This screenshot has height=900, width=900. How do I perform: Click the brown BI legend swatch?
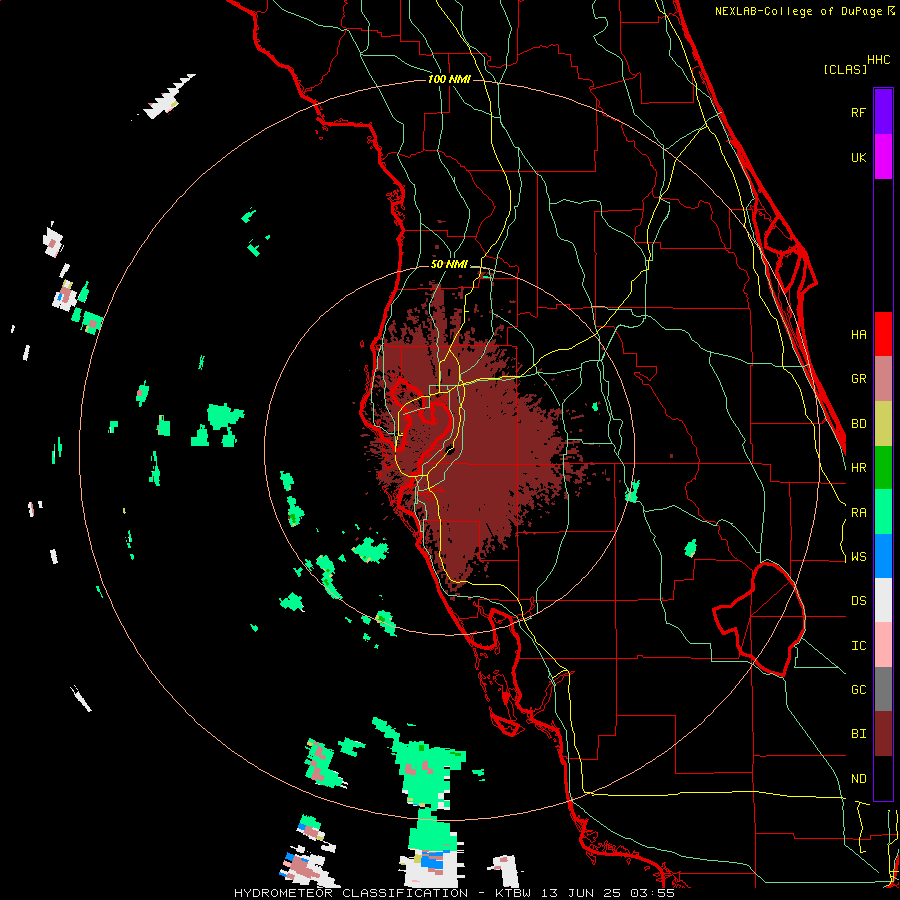click(x=883, y=734)
